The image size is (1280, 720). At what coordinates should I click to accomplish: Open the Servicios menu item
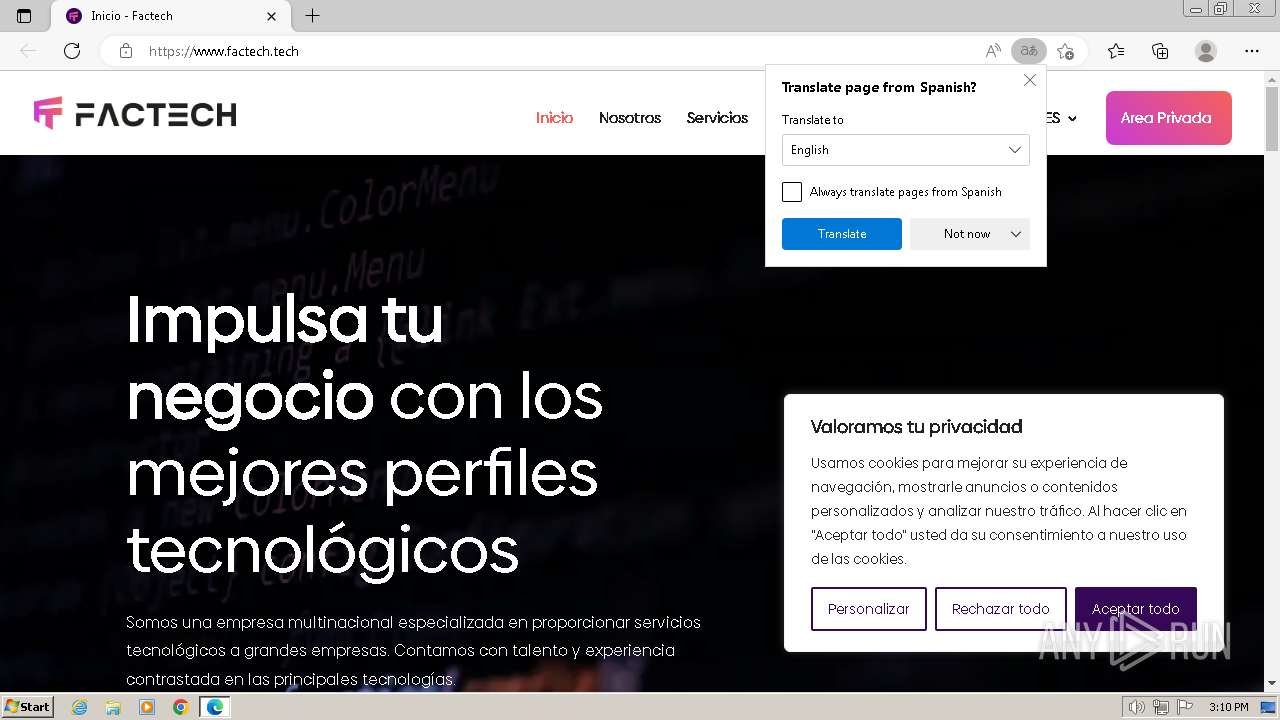click(x=717, y=118)
